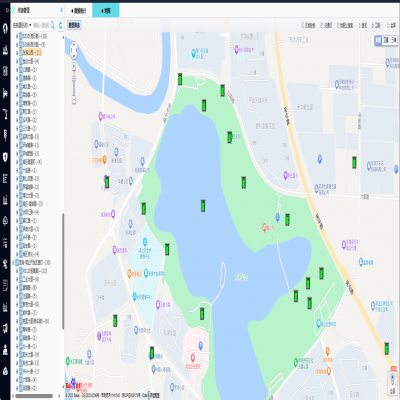This screenshot has height=400, width=400.
Task: Switch to the rightmost map-type option
Action: click(x=393, y=40)
